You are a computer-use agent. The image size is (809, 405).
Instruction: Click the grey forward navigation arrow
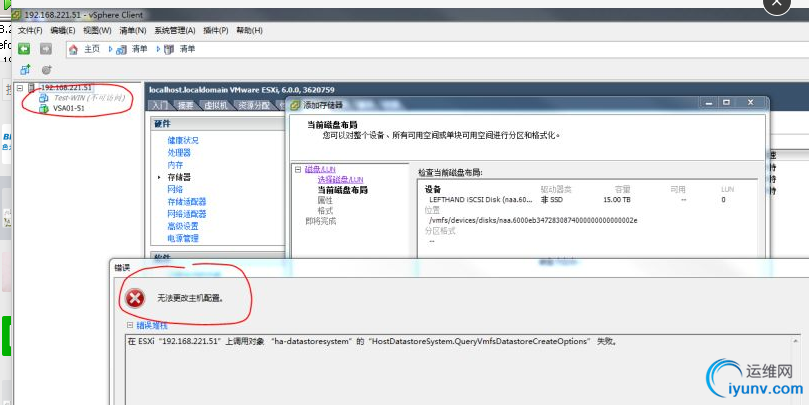pyautogui.click(x=46, y=48)
